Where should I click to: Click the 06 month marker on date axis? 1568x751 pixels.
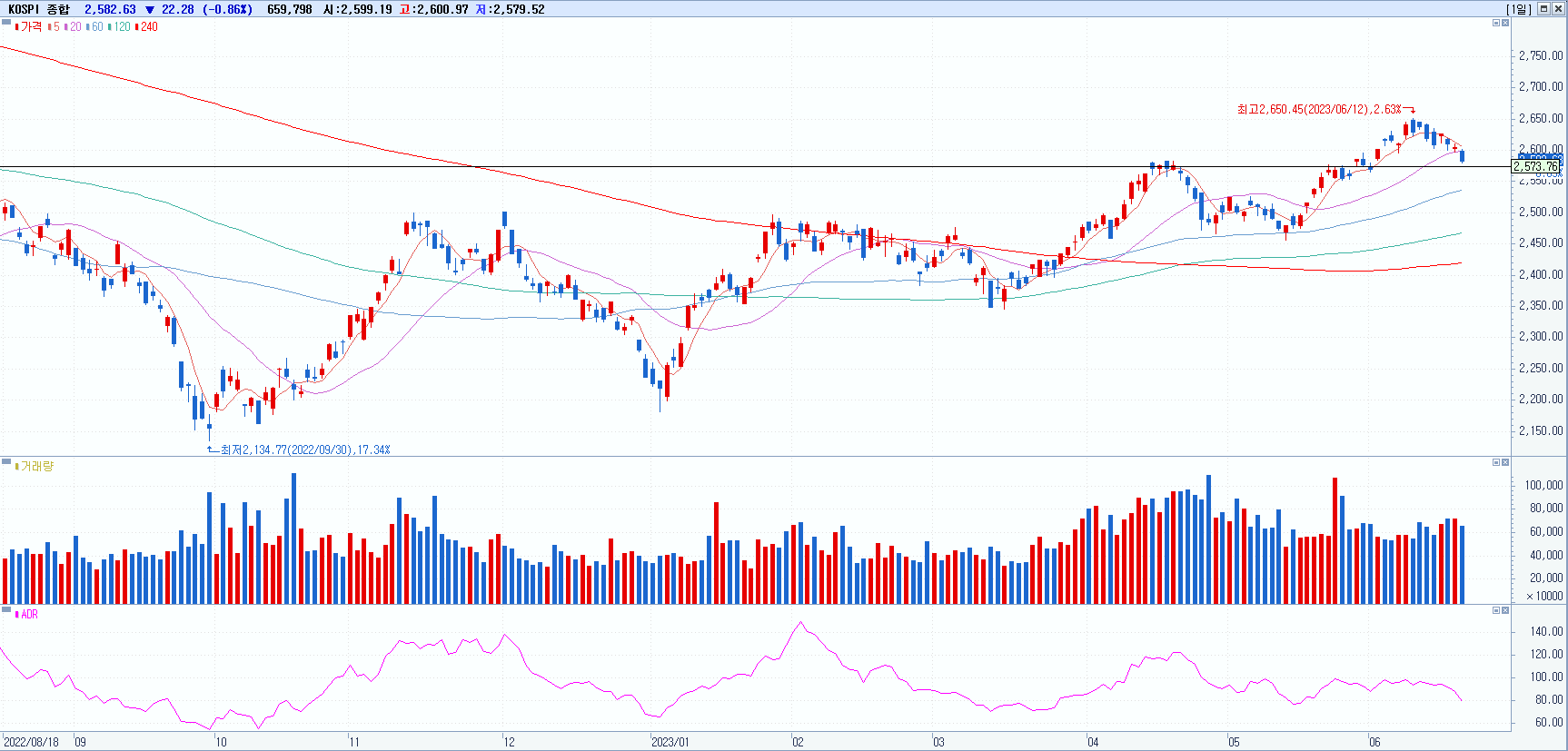click(x=1375, y=742)
